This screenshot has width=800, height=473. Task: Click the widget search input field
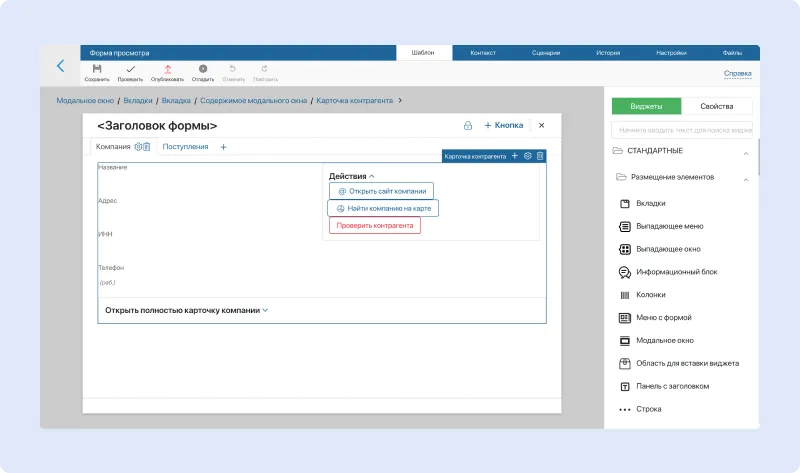tap(682, 130)
